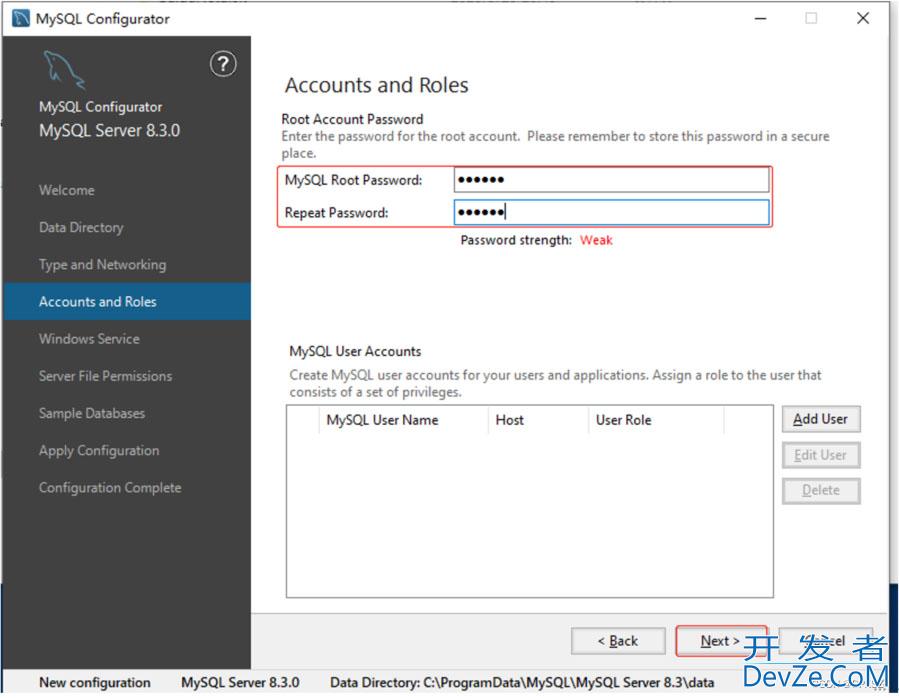The image size is (899, 698).
Task: Click the Add User button
Action: click(820, 419)
